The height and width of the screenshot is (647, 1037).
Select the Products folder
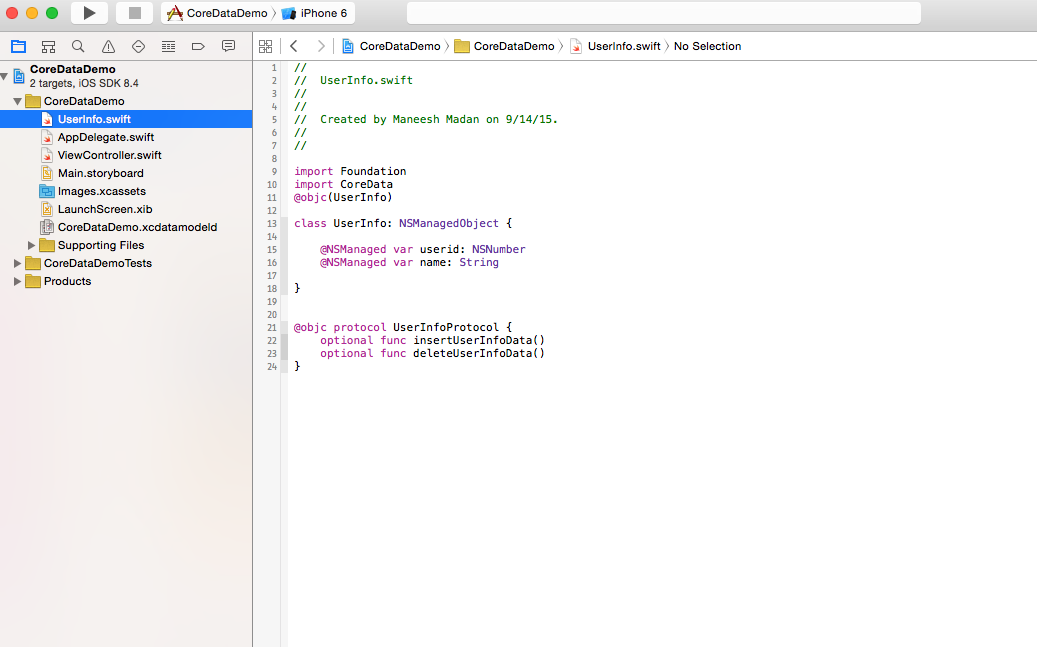67,281
